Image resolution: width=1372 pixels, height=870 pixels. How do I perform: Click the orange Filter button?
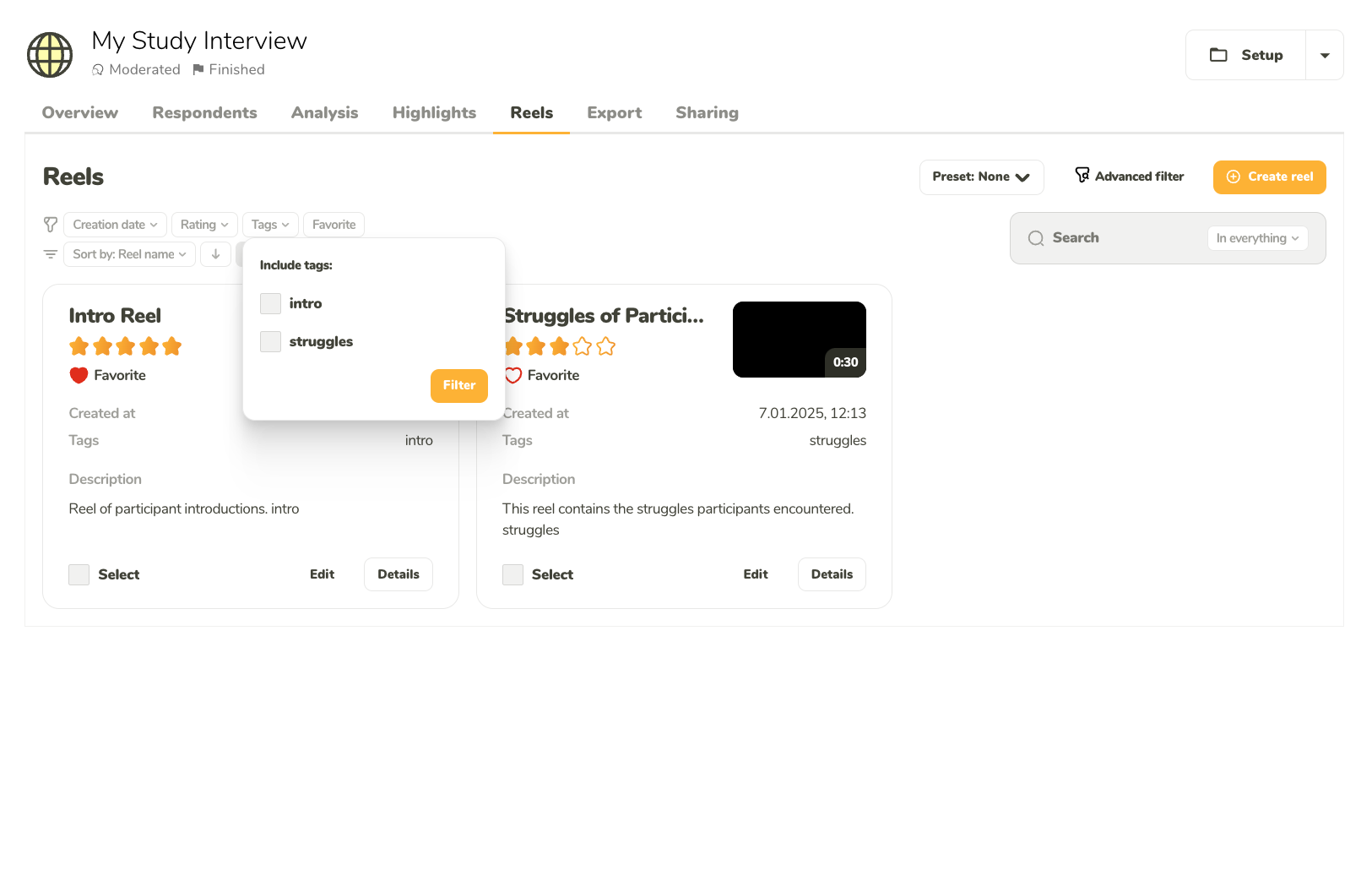coord(459,386)
